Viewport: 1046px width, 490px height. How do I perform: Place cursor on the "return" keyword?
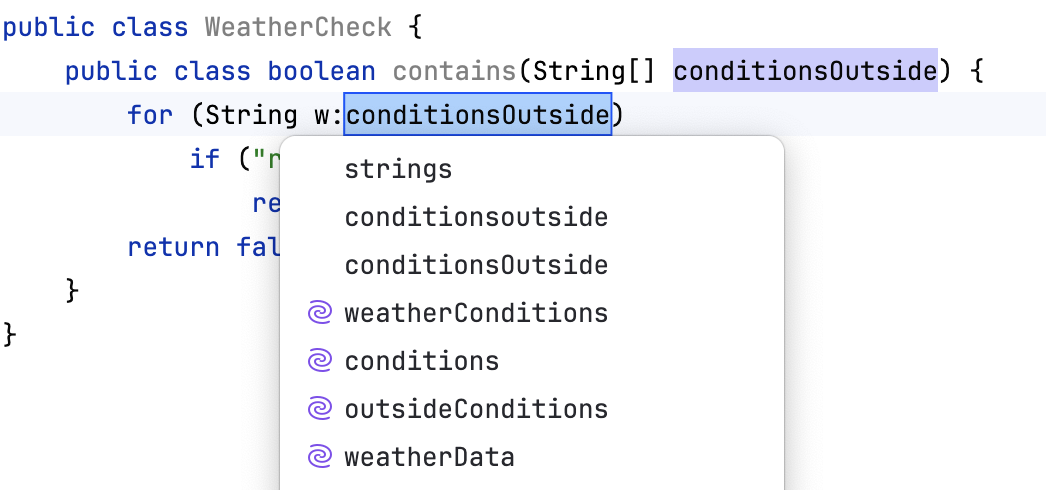(173, 247)
